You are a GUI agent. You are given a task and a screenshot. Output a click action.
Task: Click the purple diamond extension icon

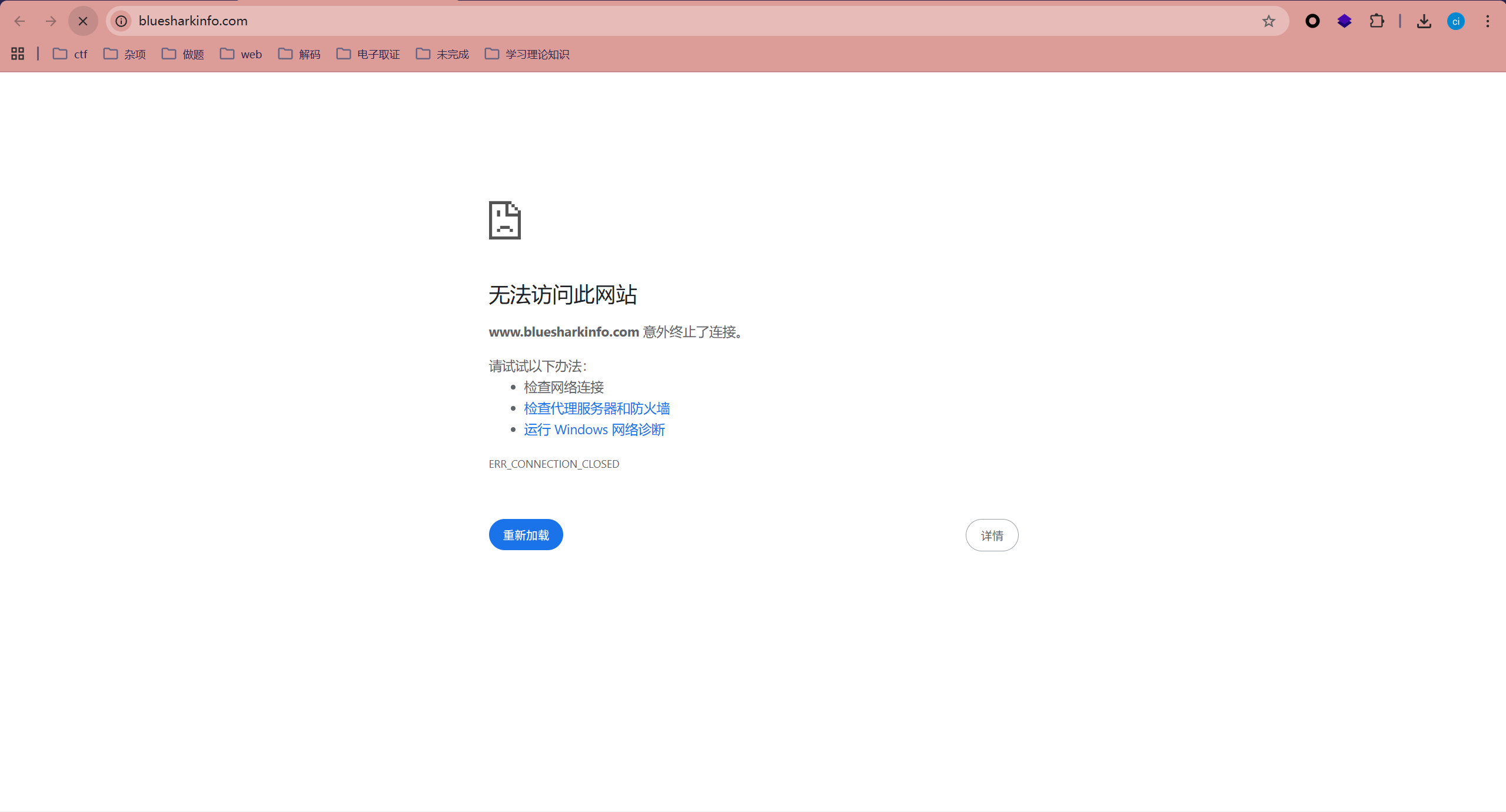(x=1344, y=21)
